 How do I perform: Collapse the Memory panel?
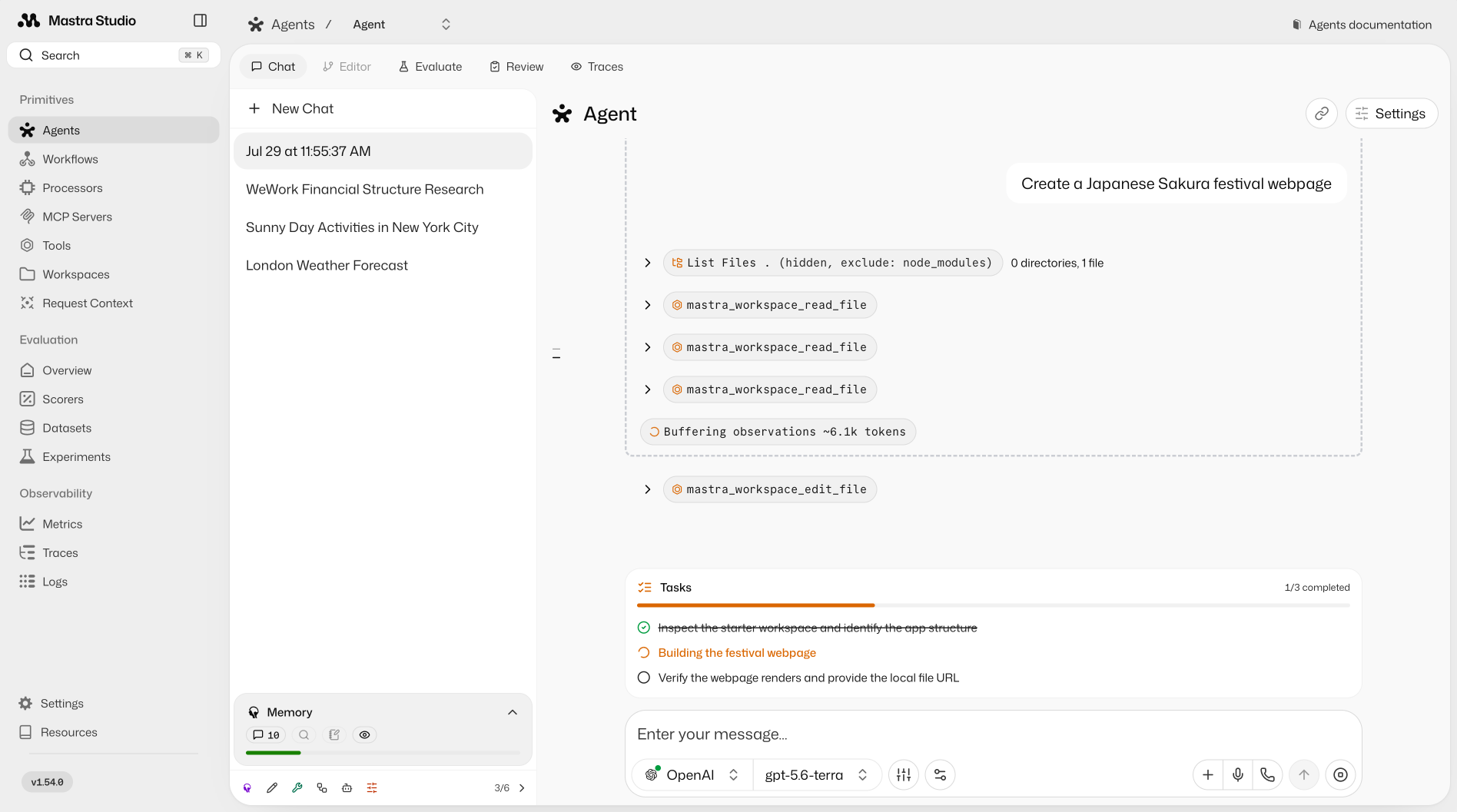pyautogui.click(x=513, y=712)
